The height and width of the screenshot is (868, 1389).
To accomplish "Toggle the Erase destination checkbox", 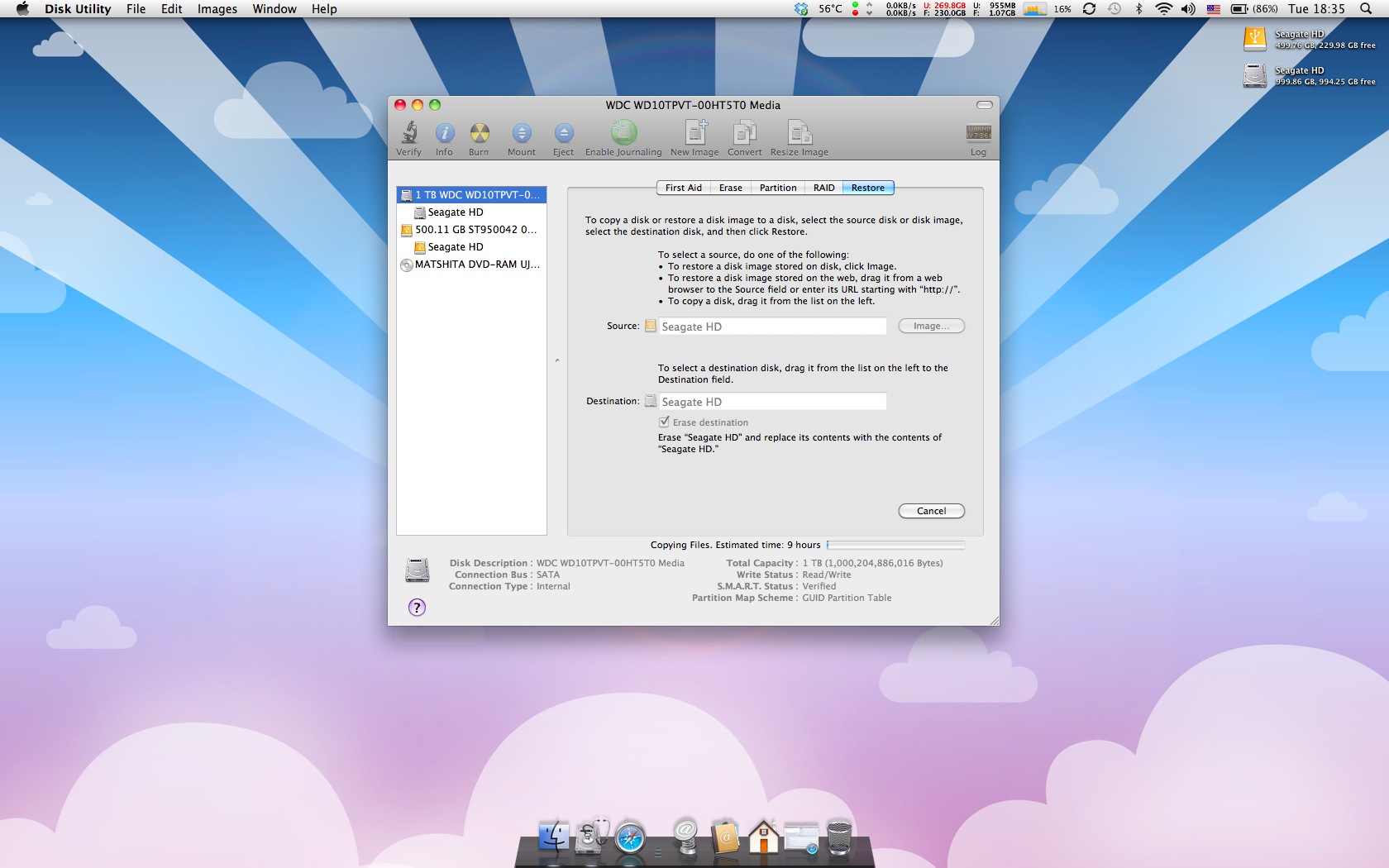I will point(664,422).
